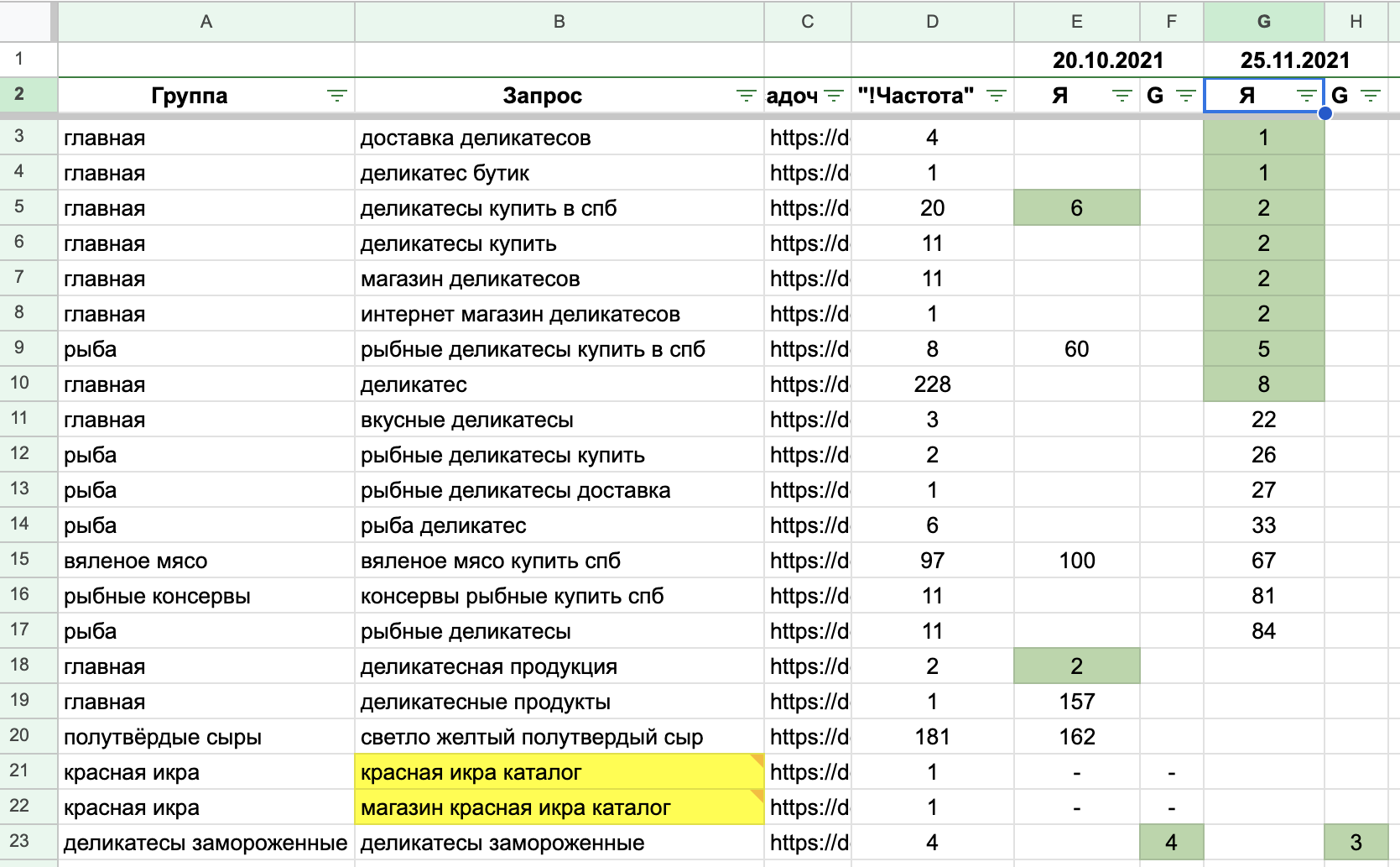Select column C header
The height and width of the screenshot is (867, 1400).
click(808, 22)
